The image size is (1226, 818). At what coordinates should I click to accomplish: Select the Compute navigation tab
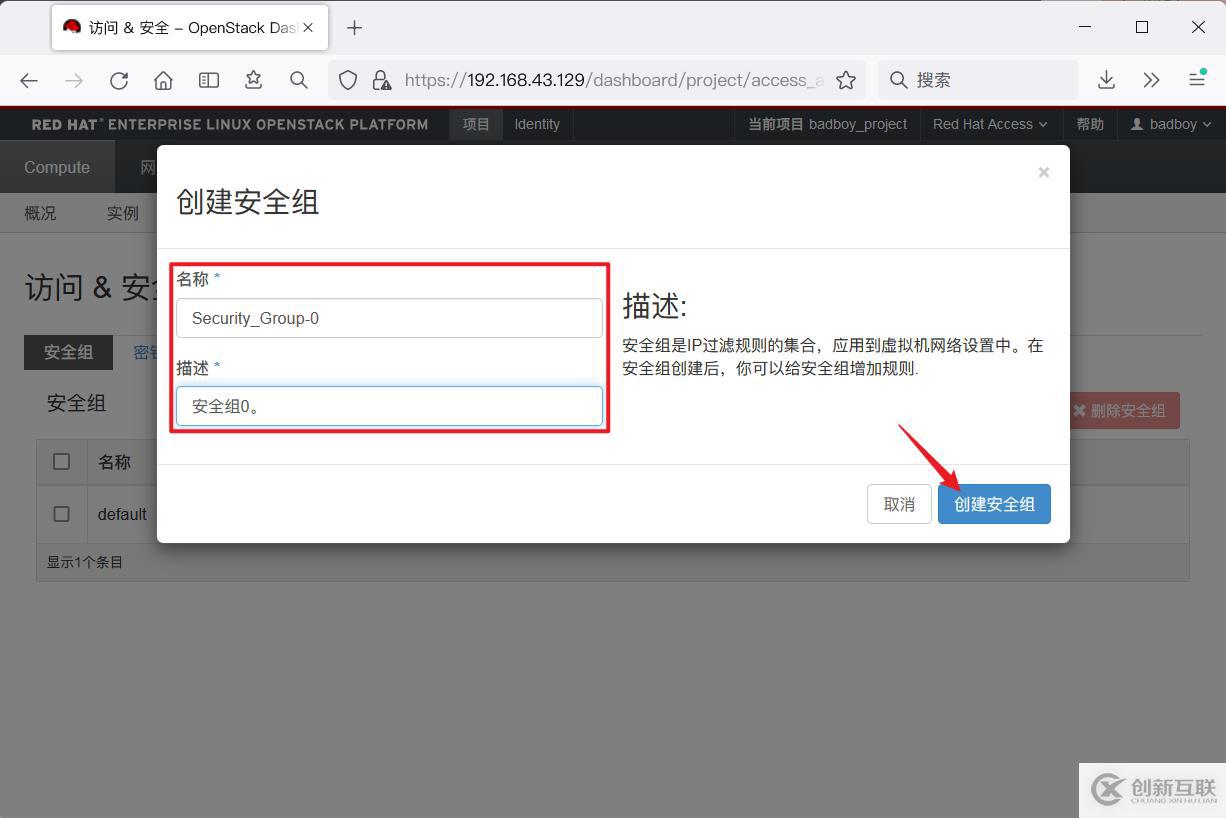point(57,167)
